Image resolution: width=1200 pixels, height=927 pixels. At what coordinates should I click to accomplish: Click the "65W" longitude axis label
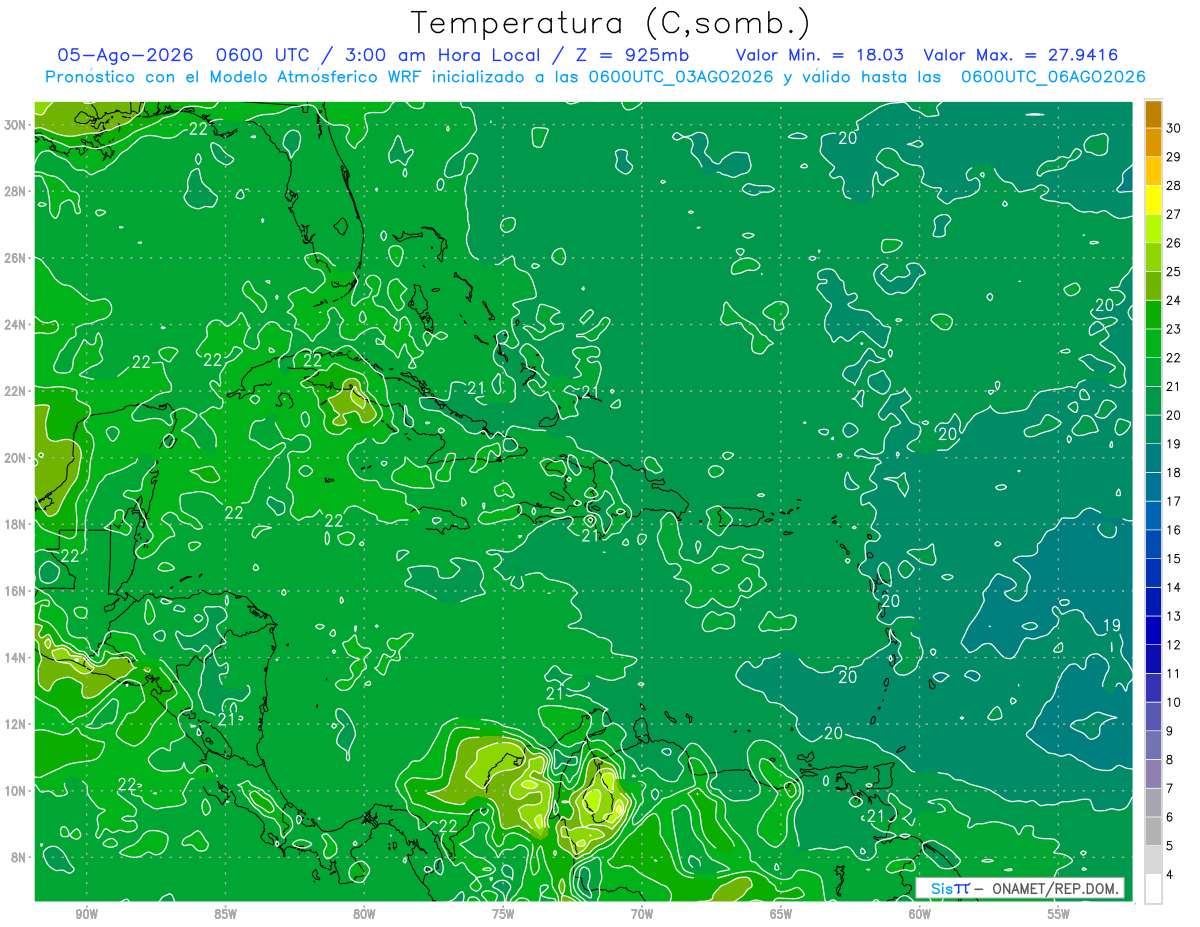point(781,914)
